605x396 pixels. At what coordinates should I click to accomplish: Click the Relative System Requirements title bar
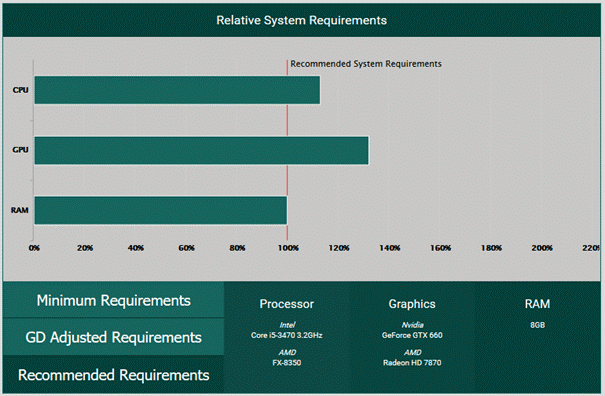(x=301, y=20)
